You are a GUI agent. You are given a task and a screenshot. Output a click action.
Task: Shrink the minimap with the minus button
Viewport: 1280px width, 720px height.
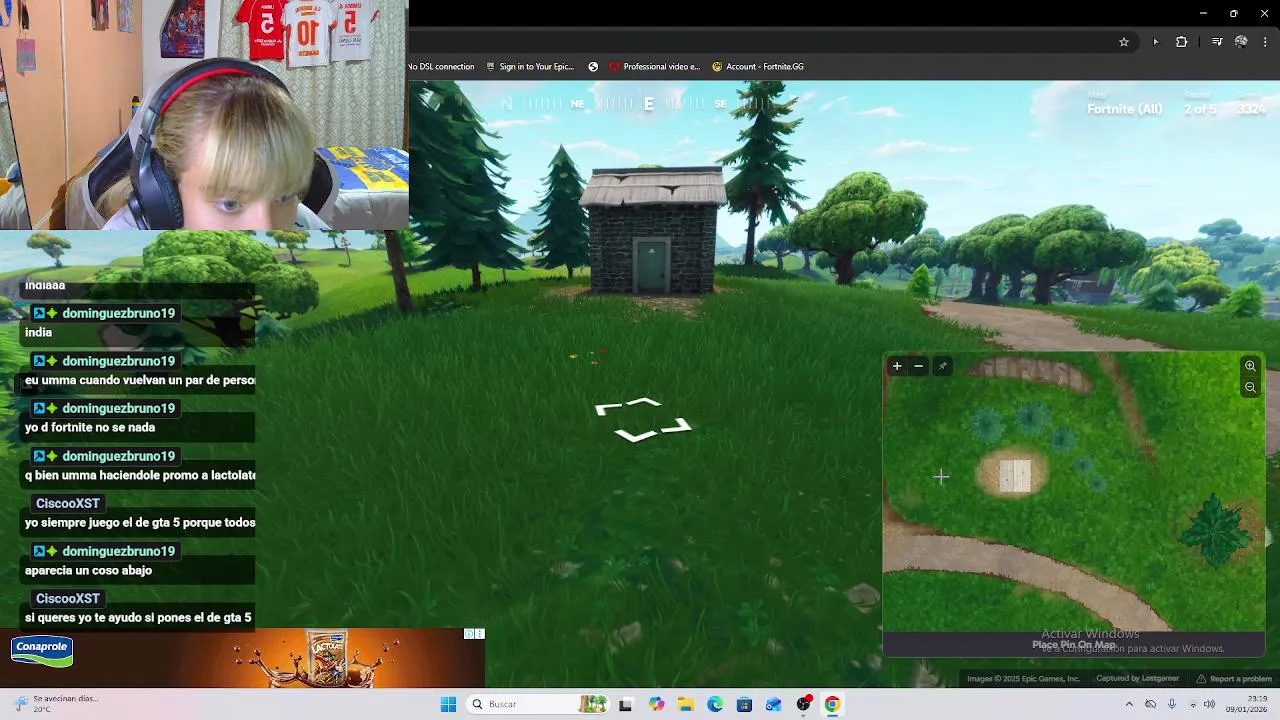point(918,366)
